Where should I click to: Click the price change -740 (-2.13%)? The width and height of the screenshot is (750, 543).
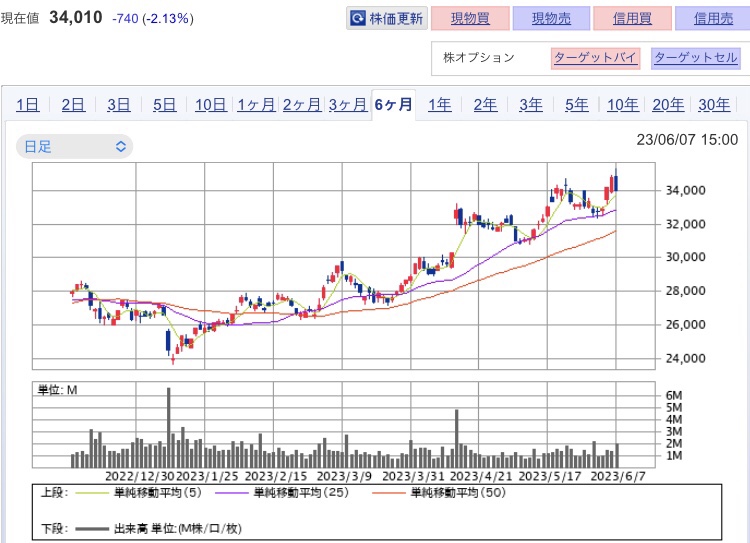click(153, 19)
